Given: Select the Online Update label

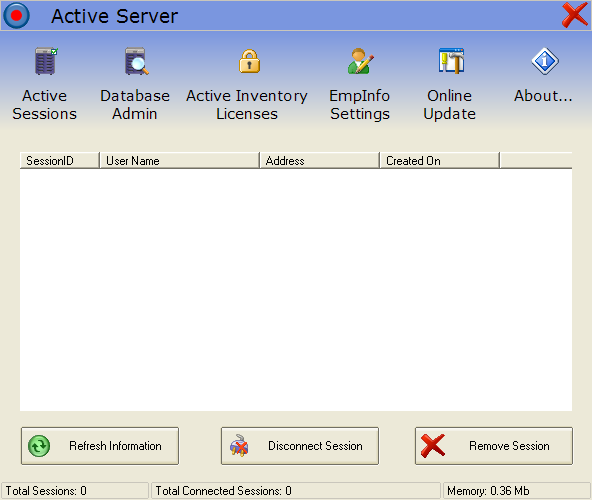Looking at the screenshot, I should [x=449, y=105].
